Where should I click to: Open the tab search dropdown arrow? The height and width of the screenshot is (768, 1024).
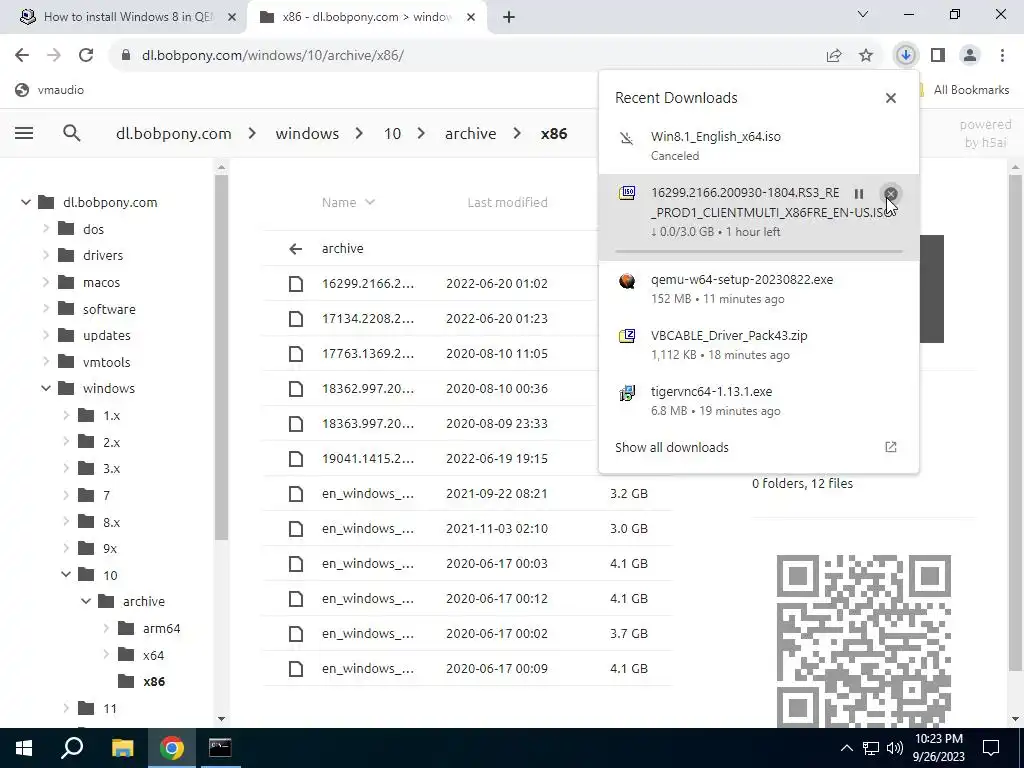tap(863, 14)
